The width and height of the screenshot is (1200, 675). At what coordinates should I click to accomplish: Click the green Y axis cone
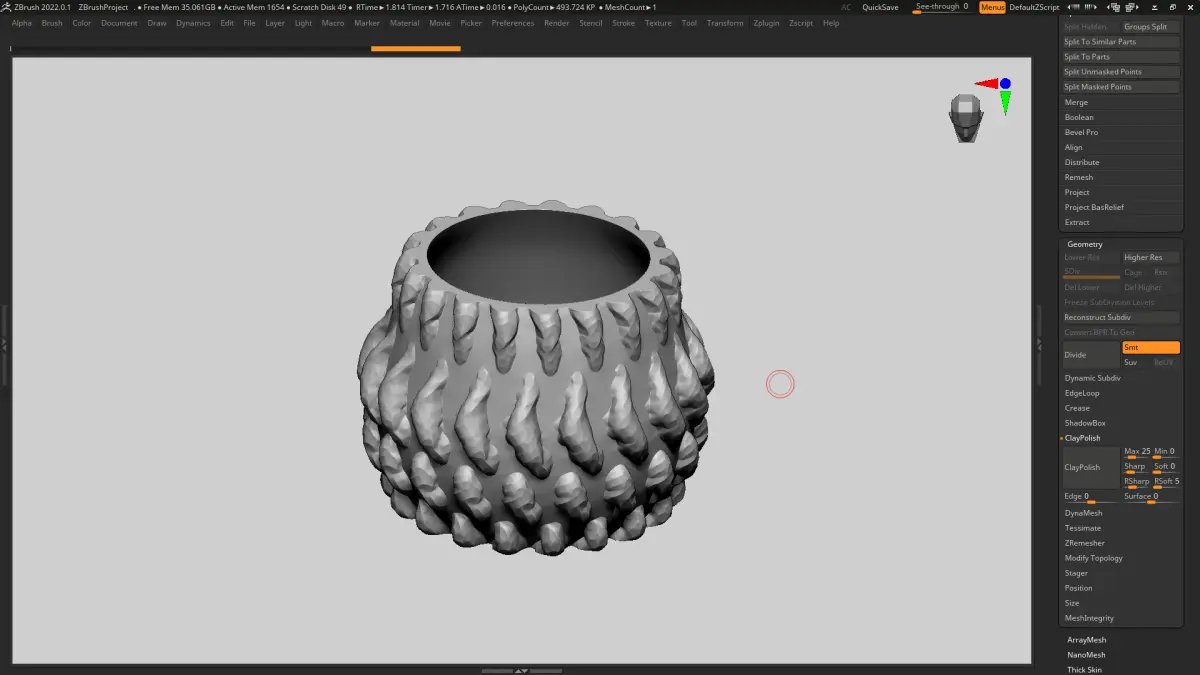tap(1005, 102)
